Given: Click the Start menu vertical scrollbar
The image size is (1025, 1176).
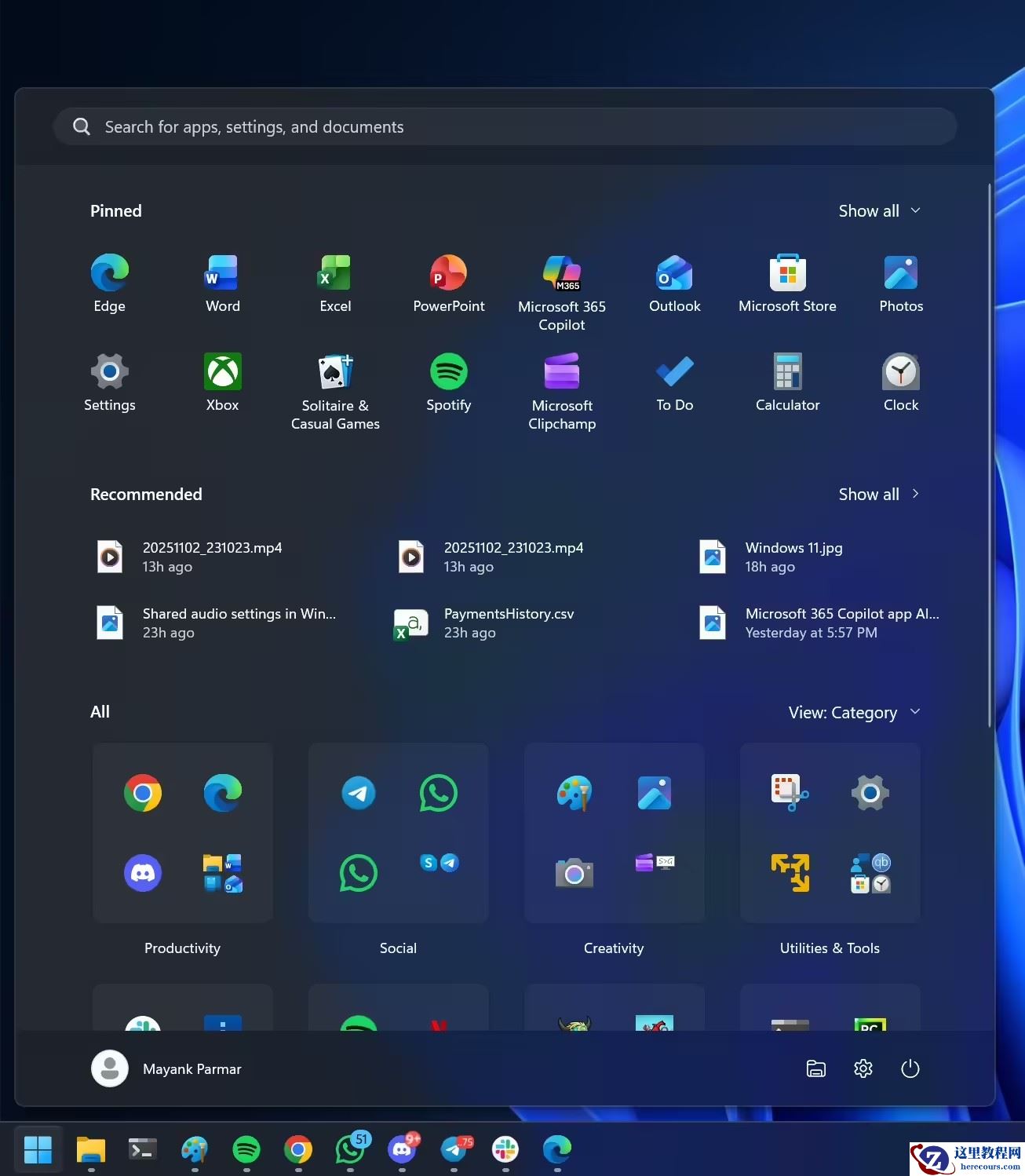Looking at the screenshot, I should coord(990,455).
